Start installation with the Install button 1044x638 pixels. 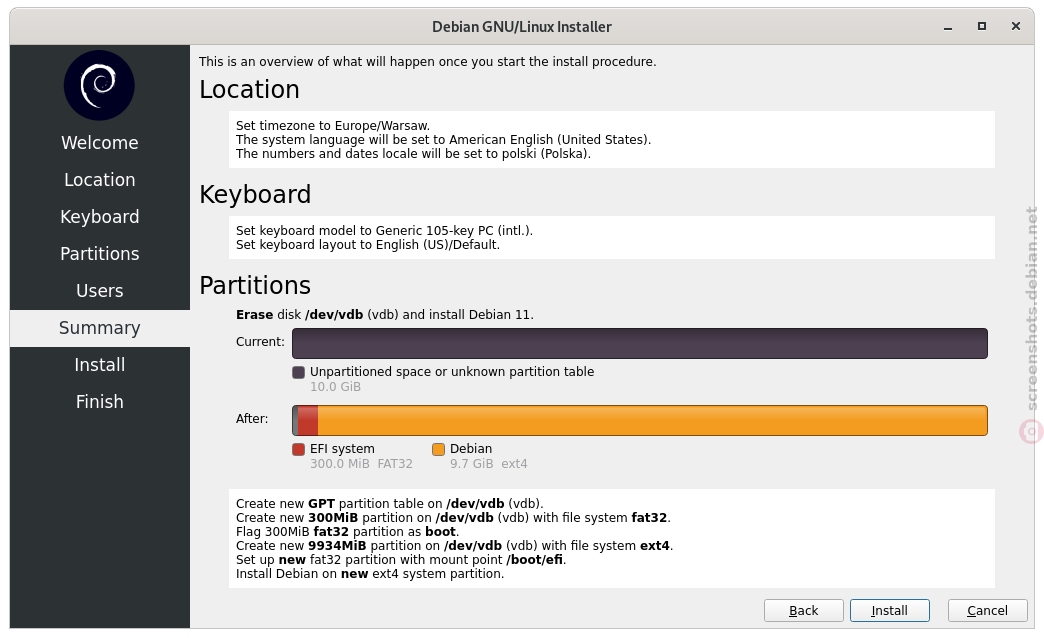click(x=890, y=611)
